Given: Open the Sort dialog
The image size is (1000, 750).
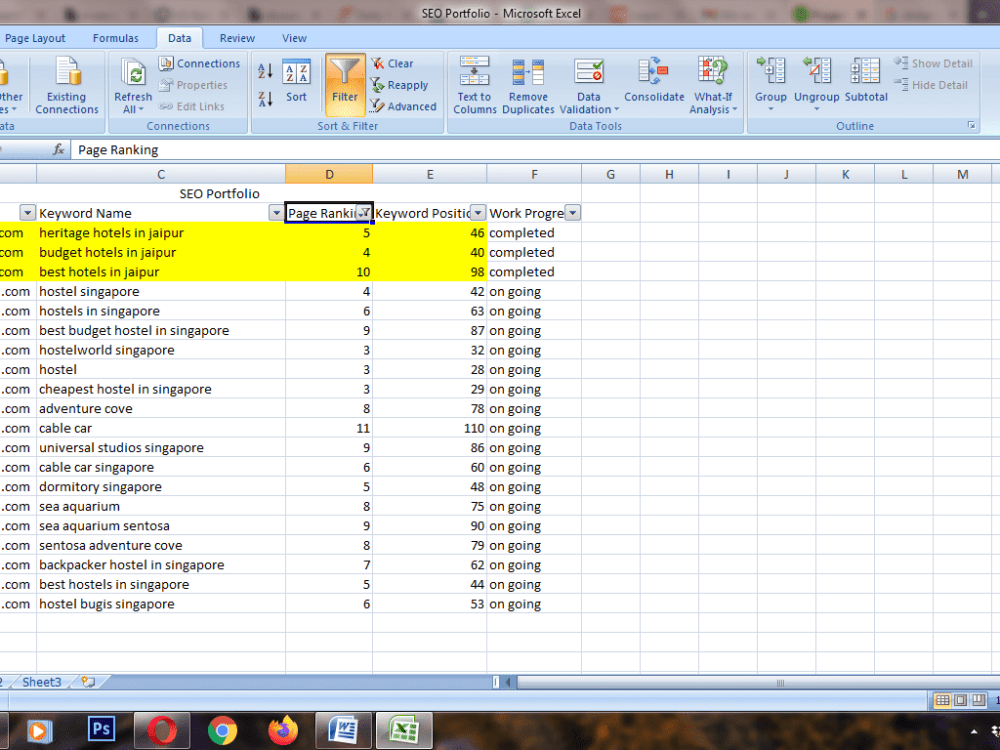Looking at the screenshot, I should click(x=297, y=82).
